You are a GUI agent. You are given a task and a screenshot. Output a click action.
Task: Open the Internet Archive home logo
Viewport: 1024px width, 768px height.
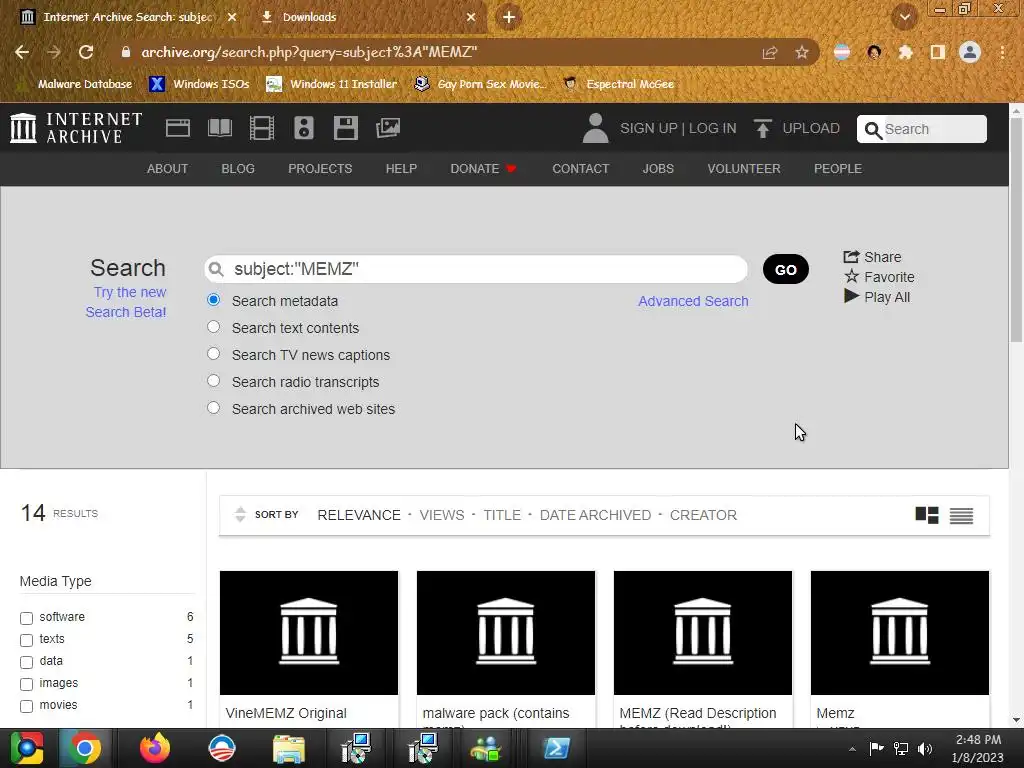coord(76,128)
